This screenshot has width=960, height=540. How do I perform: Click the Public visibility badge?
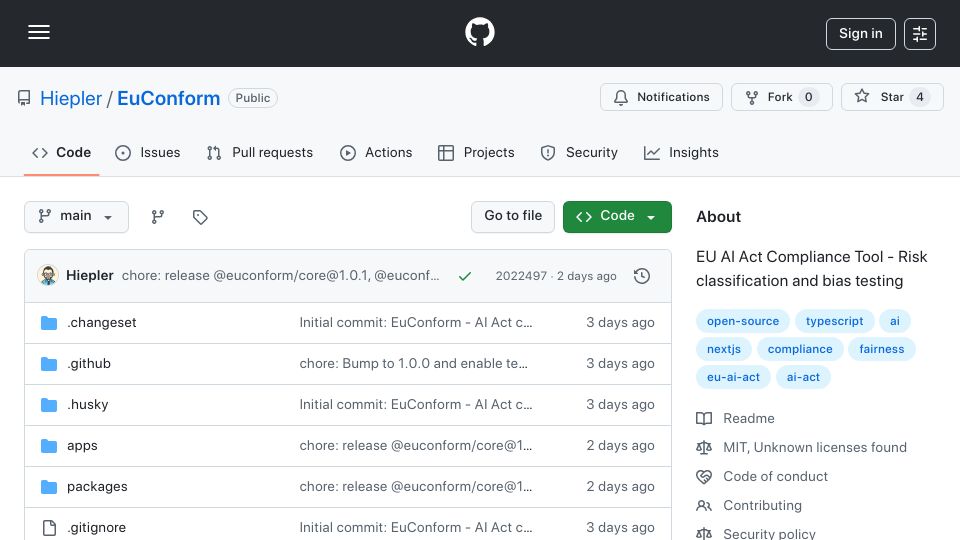tap(253, 98)
